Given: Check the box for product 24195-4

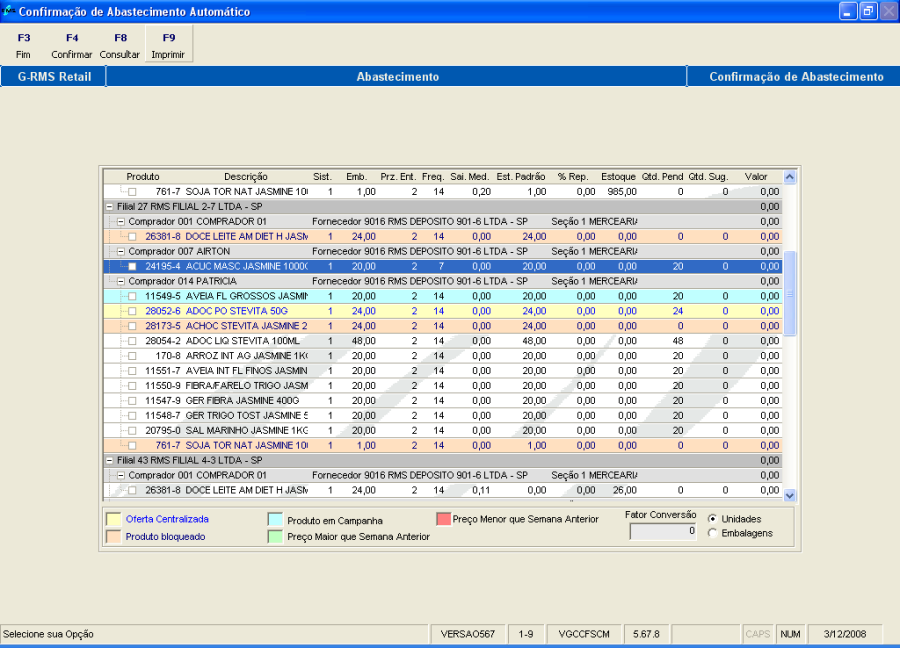Looking at the screenshot, I should pos(132,266).
